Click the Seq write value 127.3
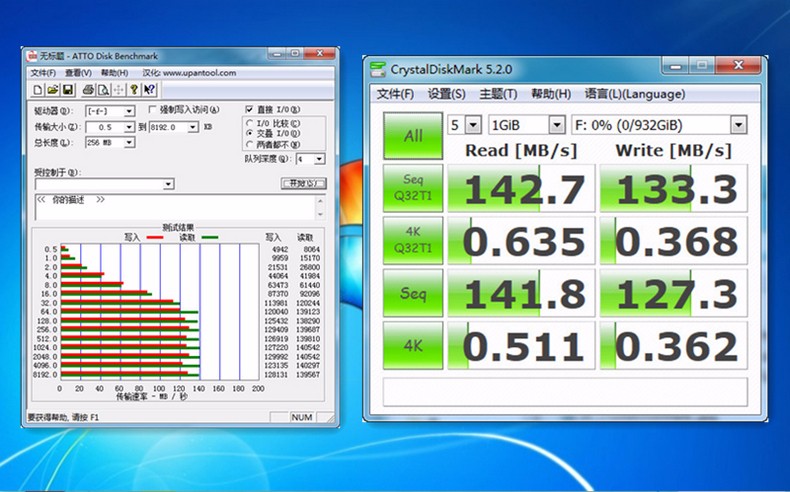 [x=674, y=293]
